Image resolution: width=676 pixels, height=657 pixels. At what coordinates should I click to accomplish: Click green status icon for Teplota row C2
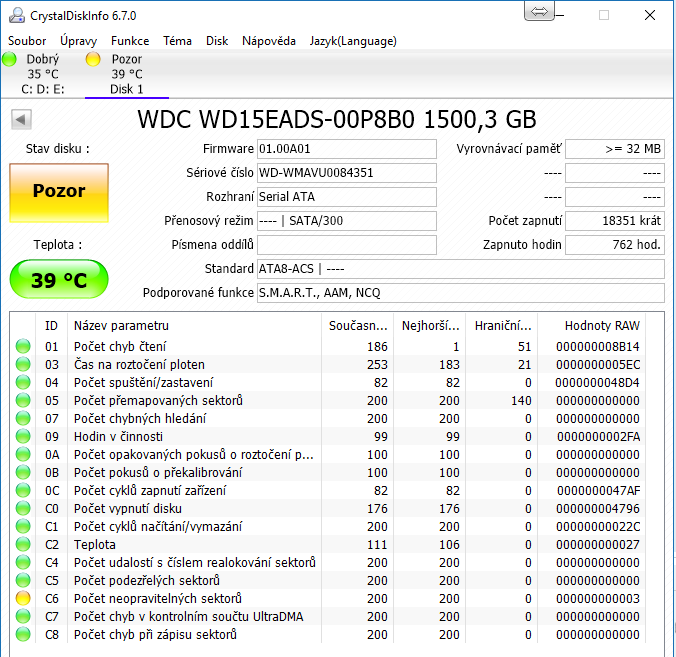click(x=23, y=544)
